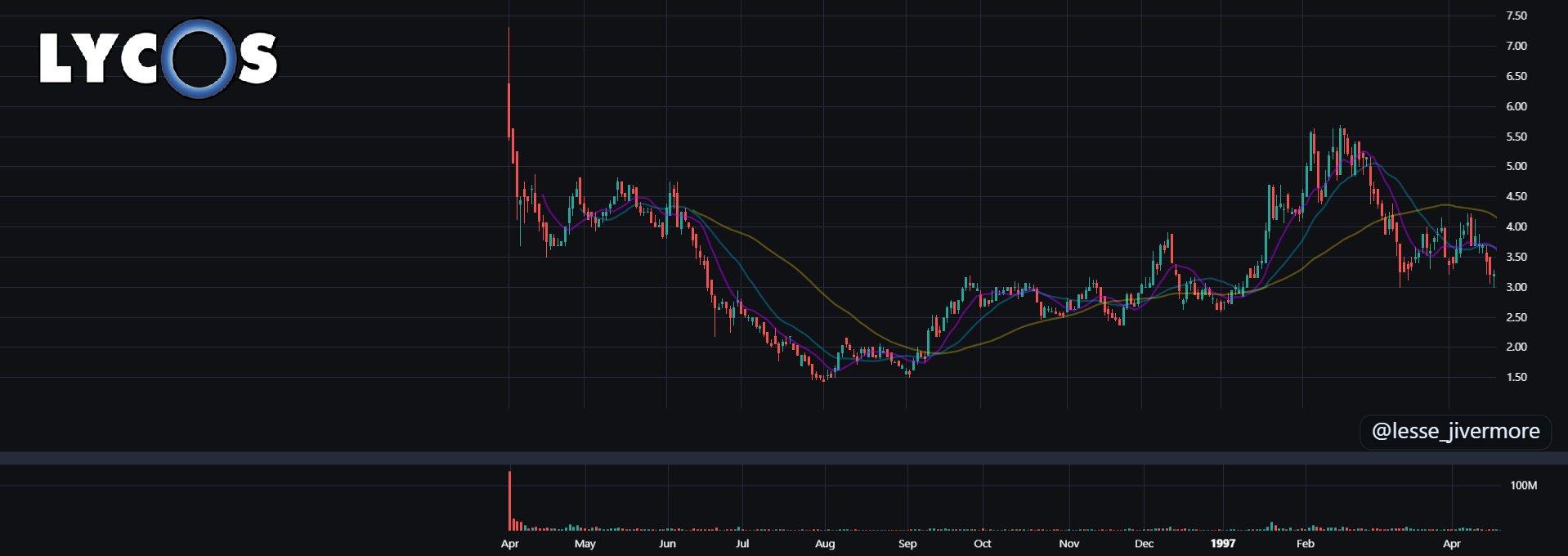This screenshot has height=556, width=1568.
Task: Click the Jun date label
Action: (667, 544)
